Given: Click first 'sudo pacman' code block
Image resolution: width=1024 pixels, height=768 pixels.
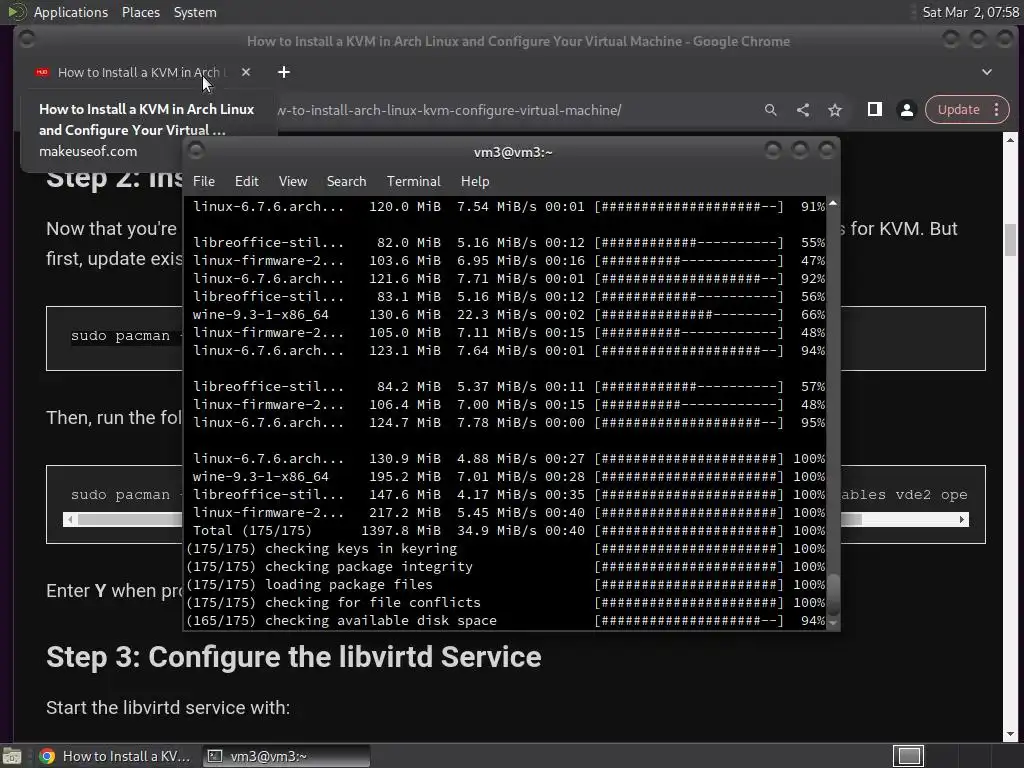Looking at the screenshot, I should click(x=115, y=338).
